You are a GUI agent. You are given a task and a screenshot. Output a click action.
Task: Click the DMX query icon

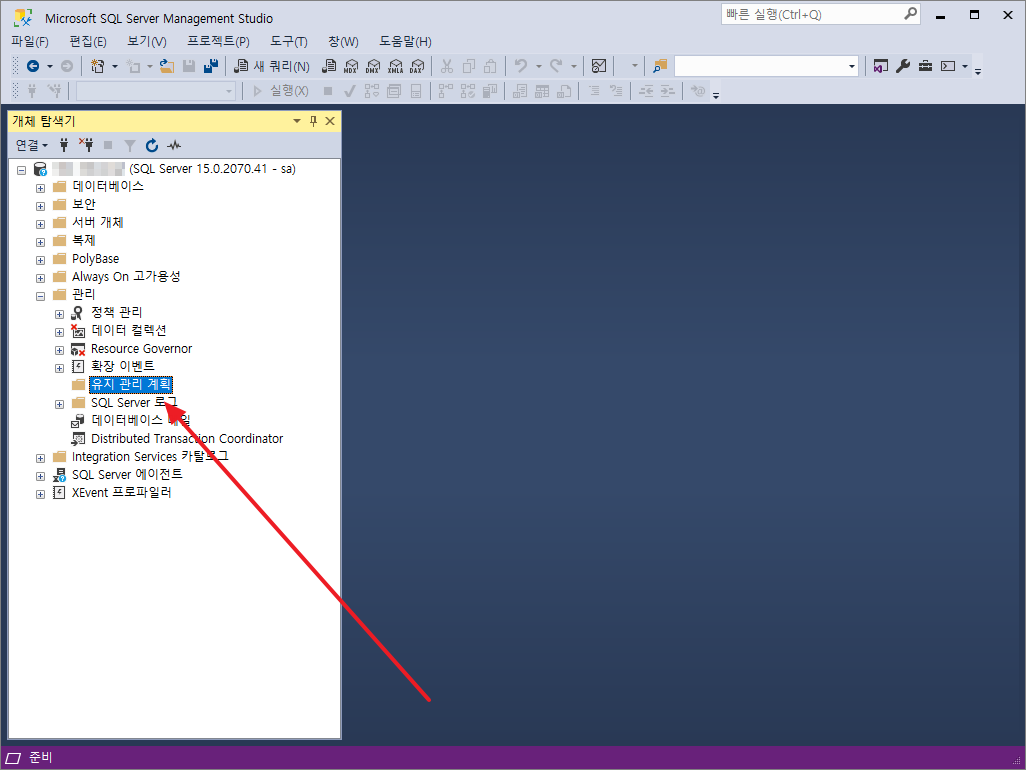(x=373, y=66)
